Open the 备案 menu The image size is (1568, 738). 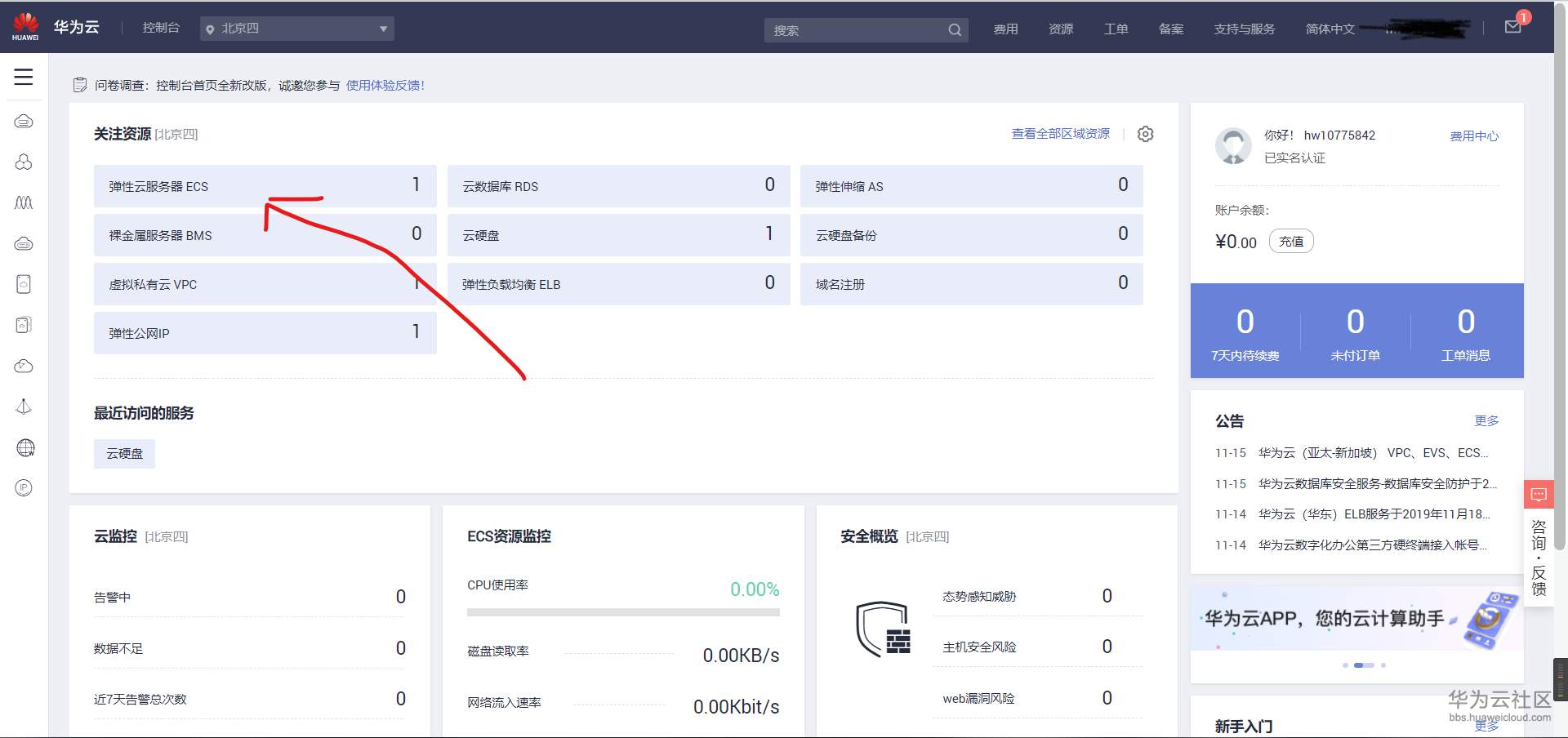tap(1171, 29)
